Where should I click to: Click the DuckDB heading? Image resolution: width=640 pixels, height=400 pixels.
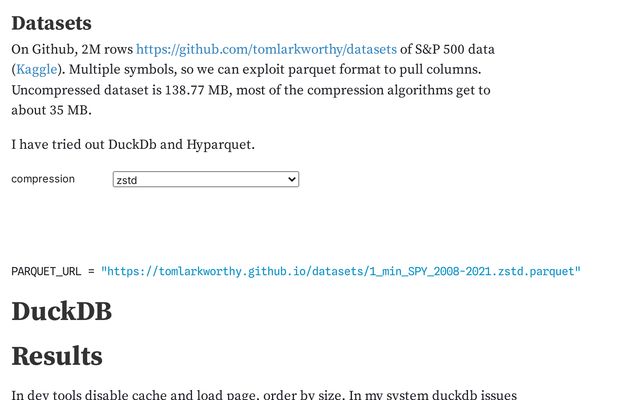pyautogui.click(x=62, y=311)
